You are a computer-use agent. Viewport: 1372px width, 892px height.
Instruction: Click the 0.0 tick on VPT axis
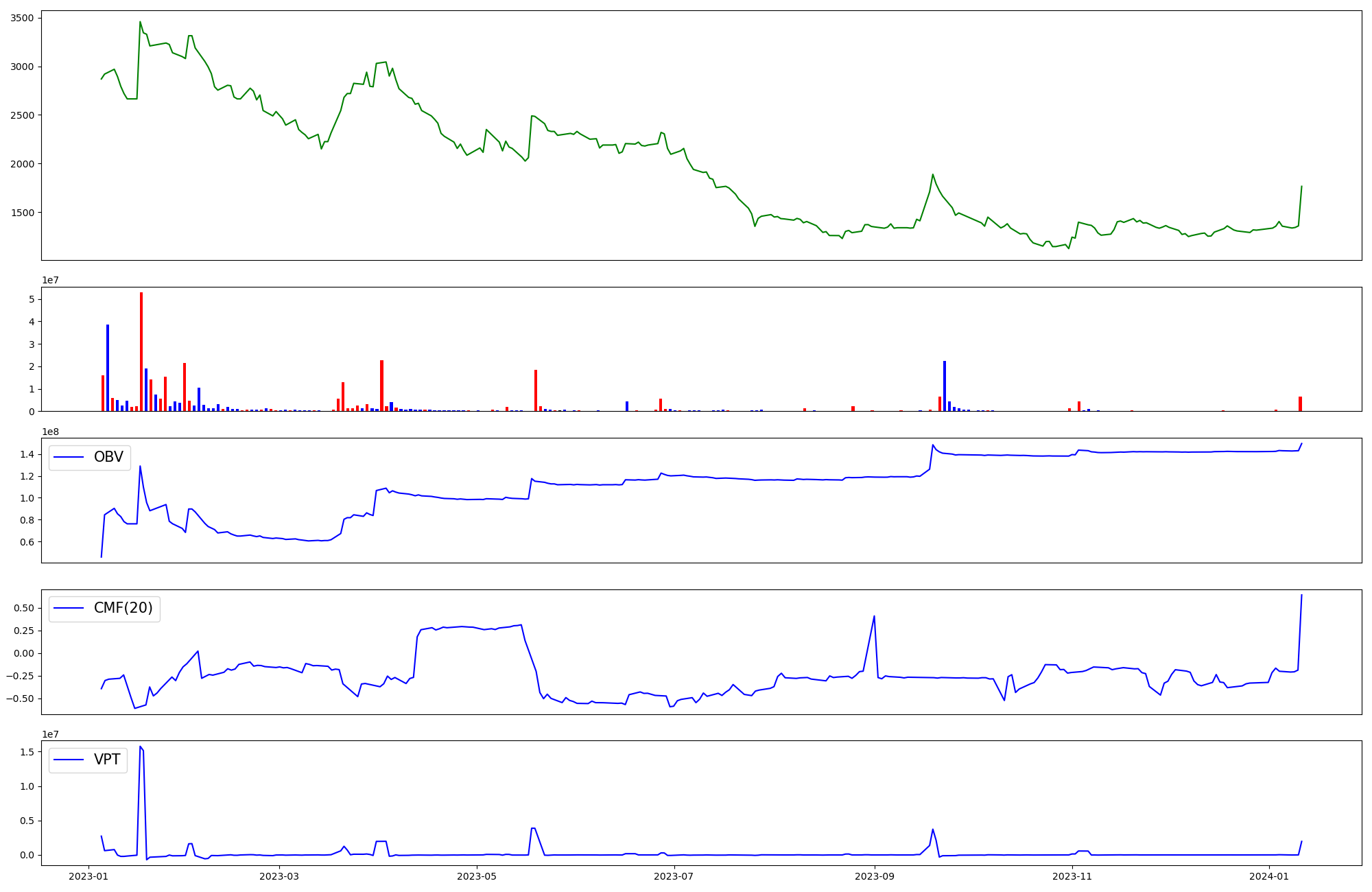pos(27,856)
